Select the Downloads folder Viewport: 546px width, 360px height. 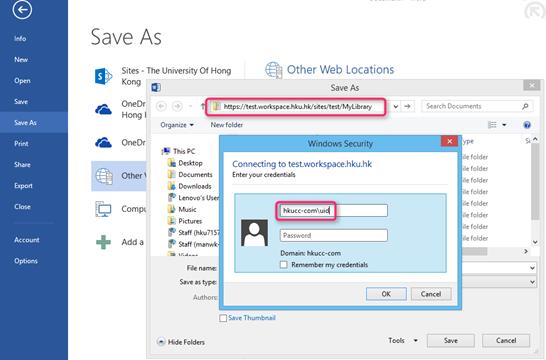189,186
